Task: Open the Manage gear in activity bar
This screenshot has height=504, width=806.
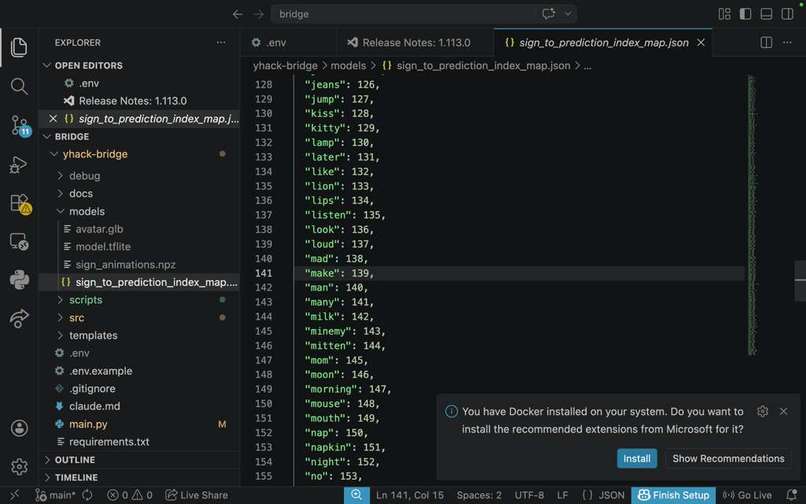Action: click(19, 466)
